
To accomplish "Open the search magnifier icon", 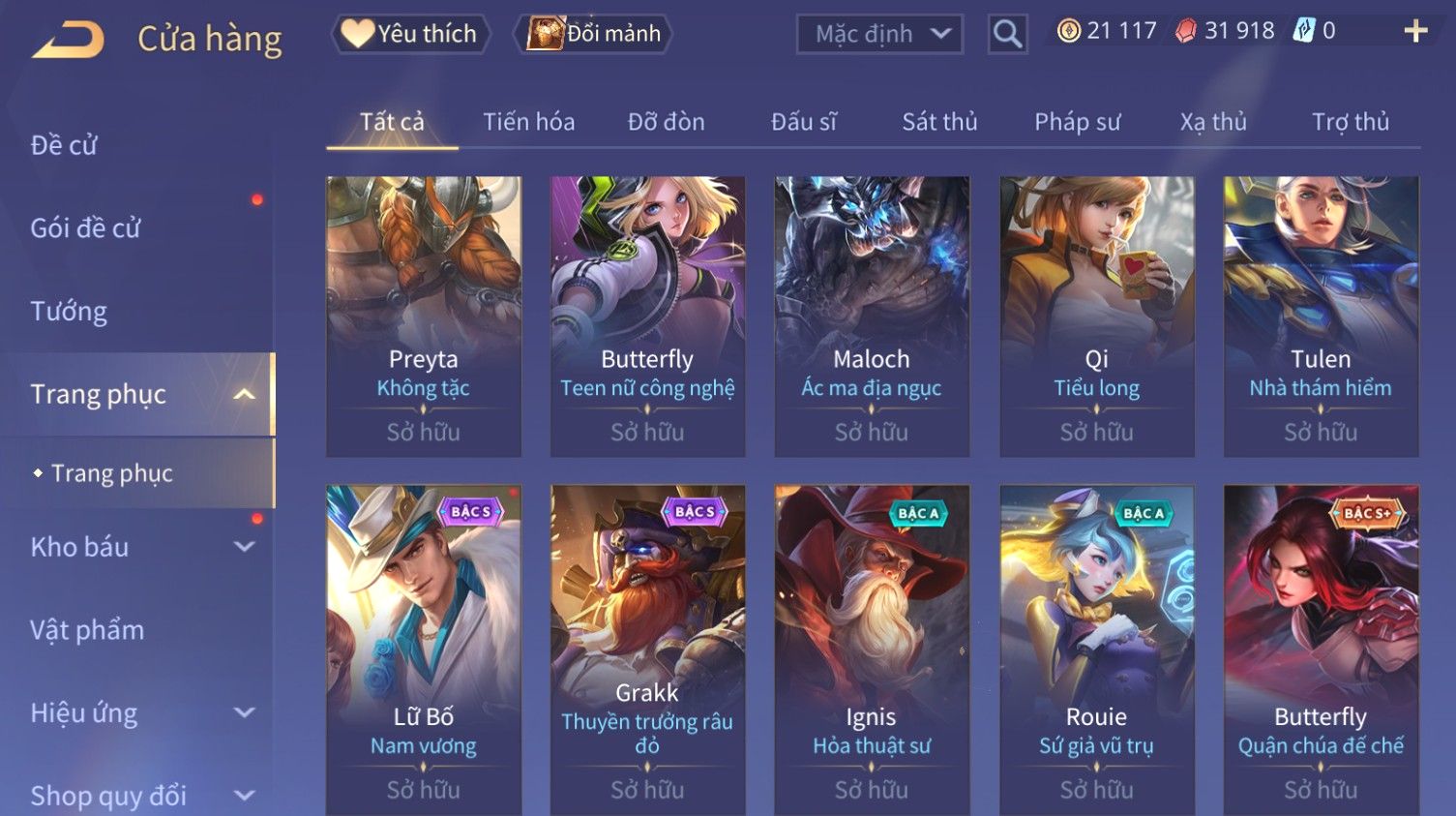I will click(x=1007, y=35).
